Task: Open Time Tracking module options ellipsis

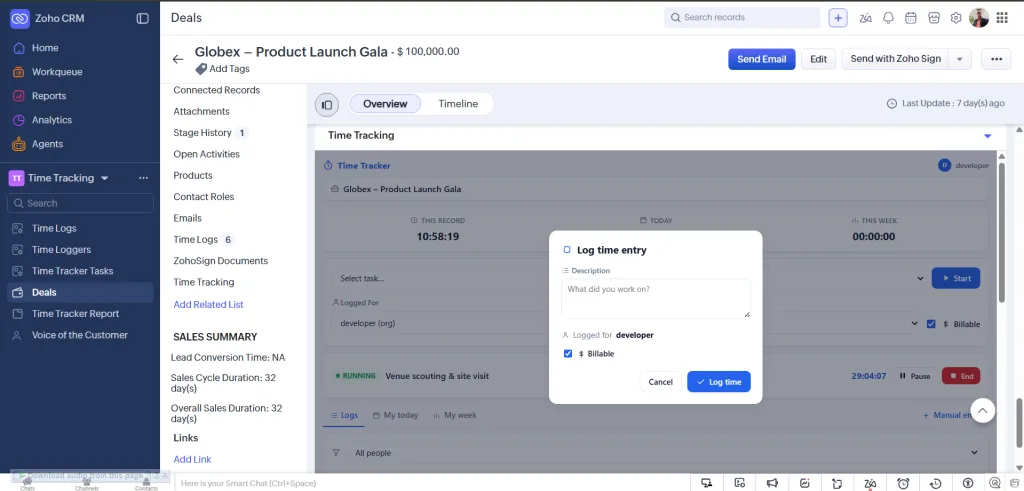Action: [x=144, y=178]
